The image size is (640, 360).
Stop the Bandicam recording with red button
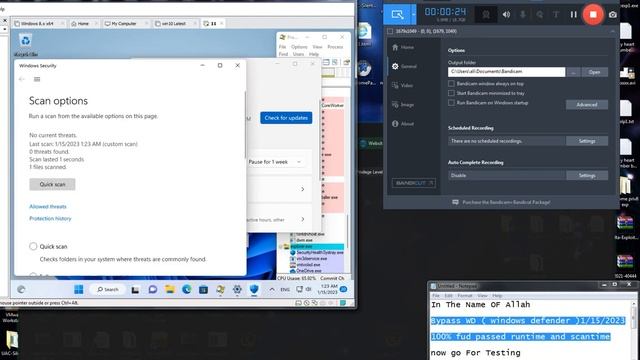[593, 14]
